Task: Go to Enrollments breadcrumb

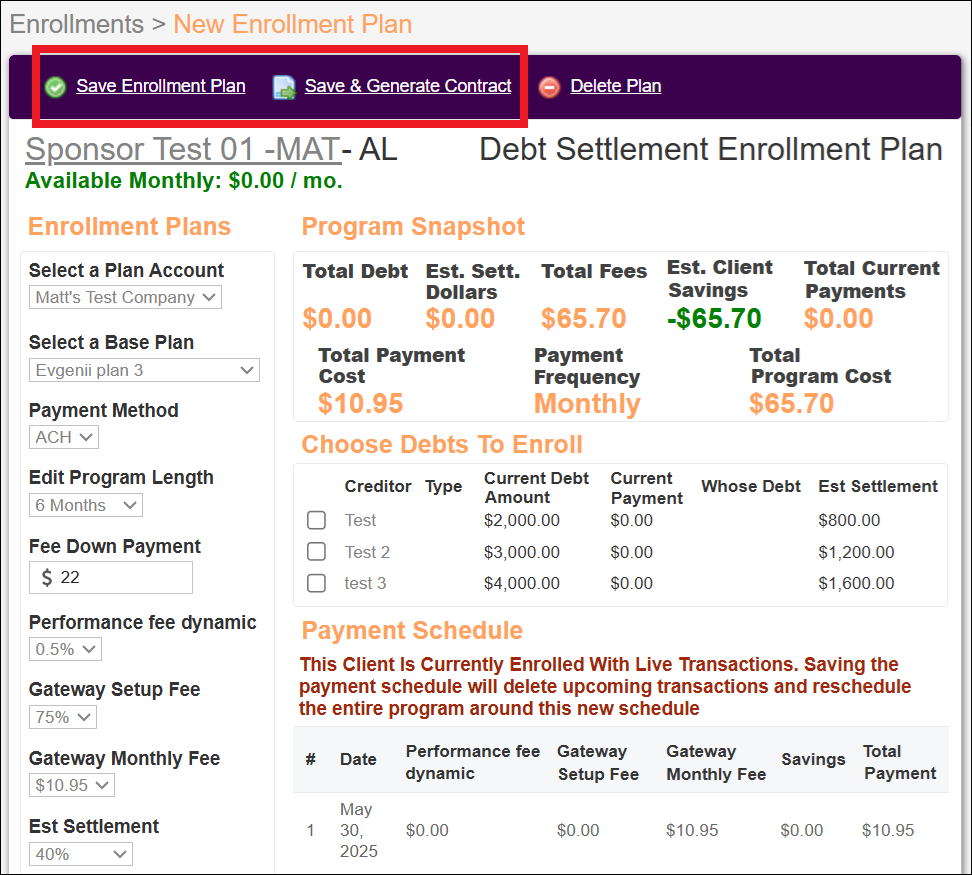Action: pyautogui.click(x=77, y=24)
